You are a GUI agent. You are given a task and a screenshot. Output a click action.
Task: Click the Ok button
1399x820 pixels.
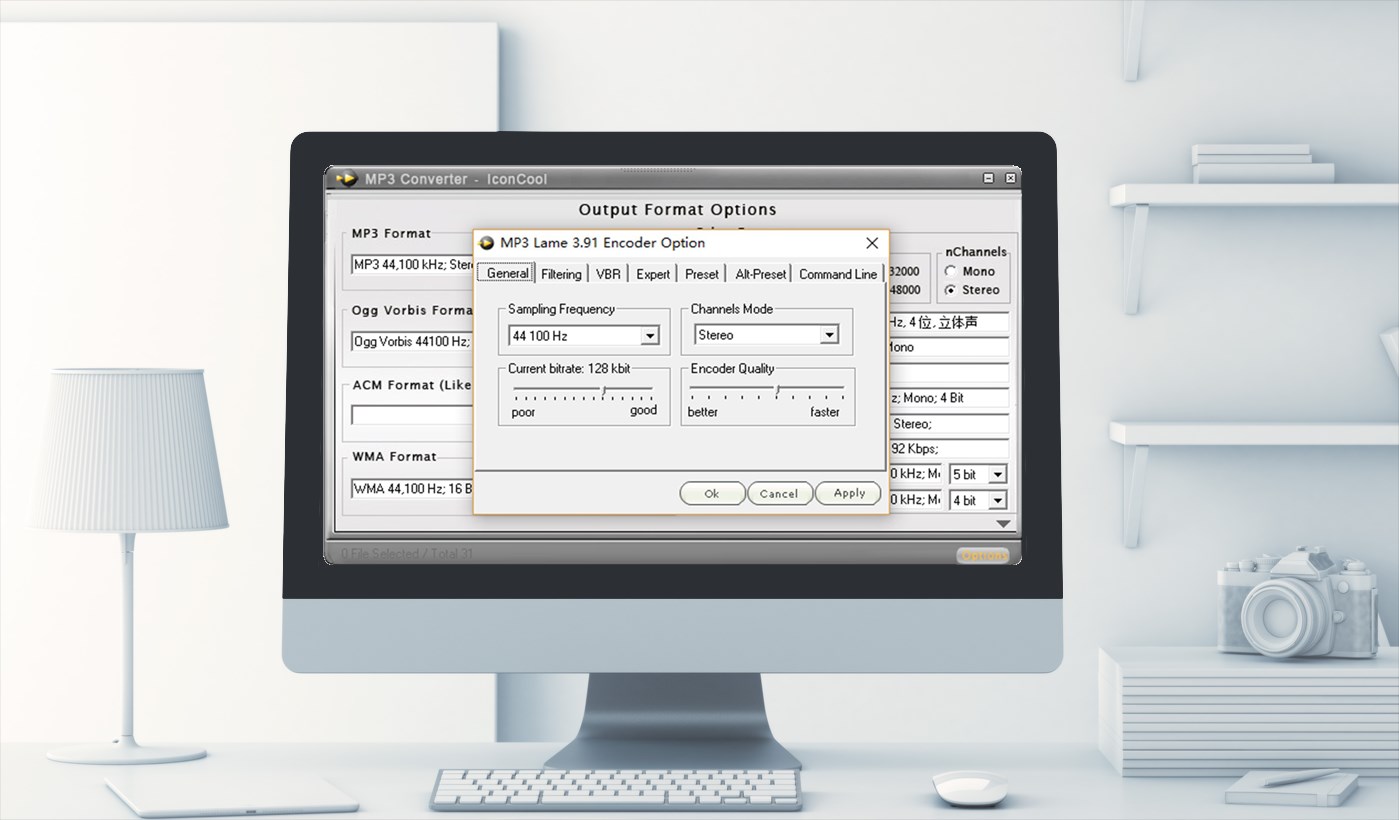(712, 493)
